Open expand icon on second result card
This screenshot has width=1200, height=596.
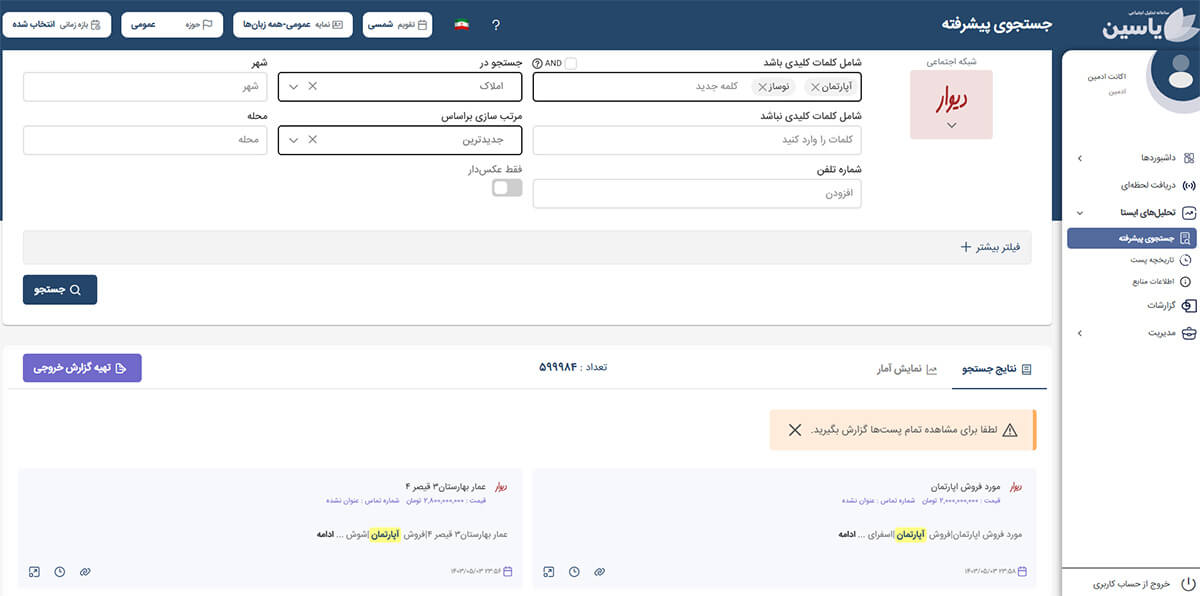(x=34, y=572)
